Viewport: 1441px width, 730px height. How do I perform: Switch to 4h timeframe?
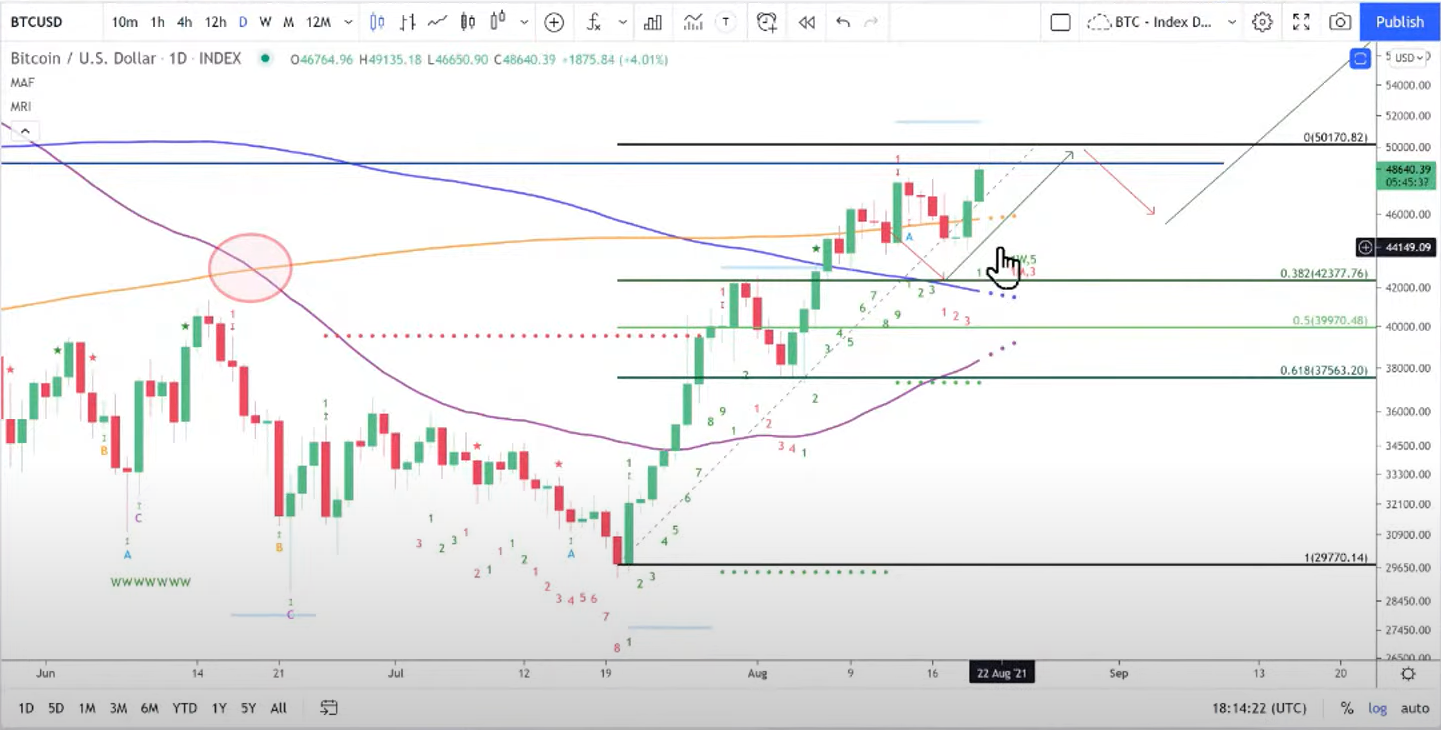pos(185,22)
